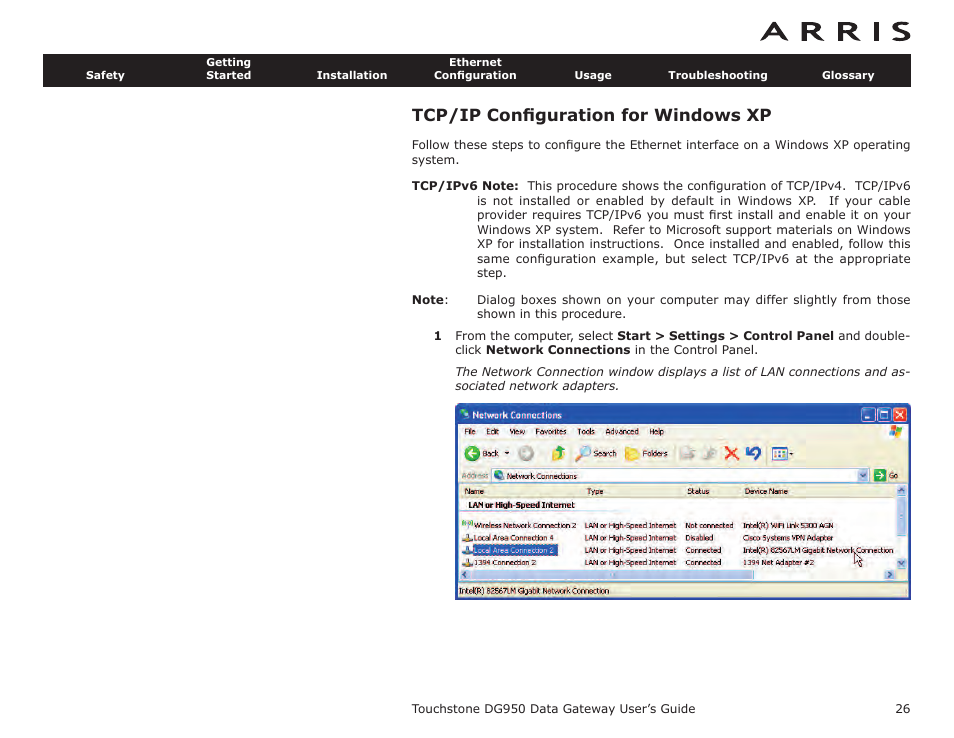Click the Local Area Connection 4 icon
Image resolution: width=954 pixels, height=738 pixels.
[467, 538]
